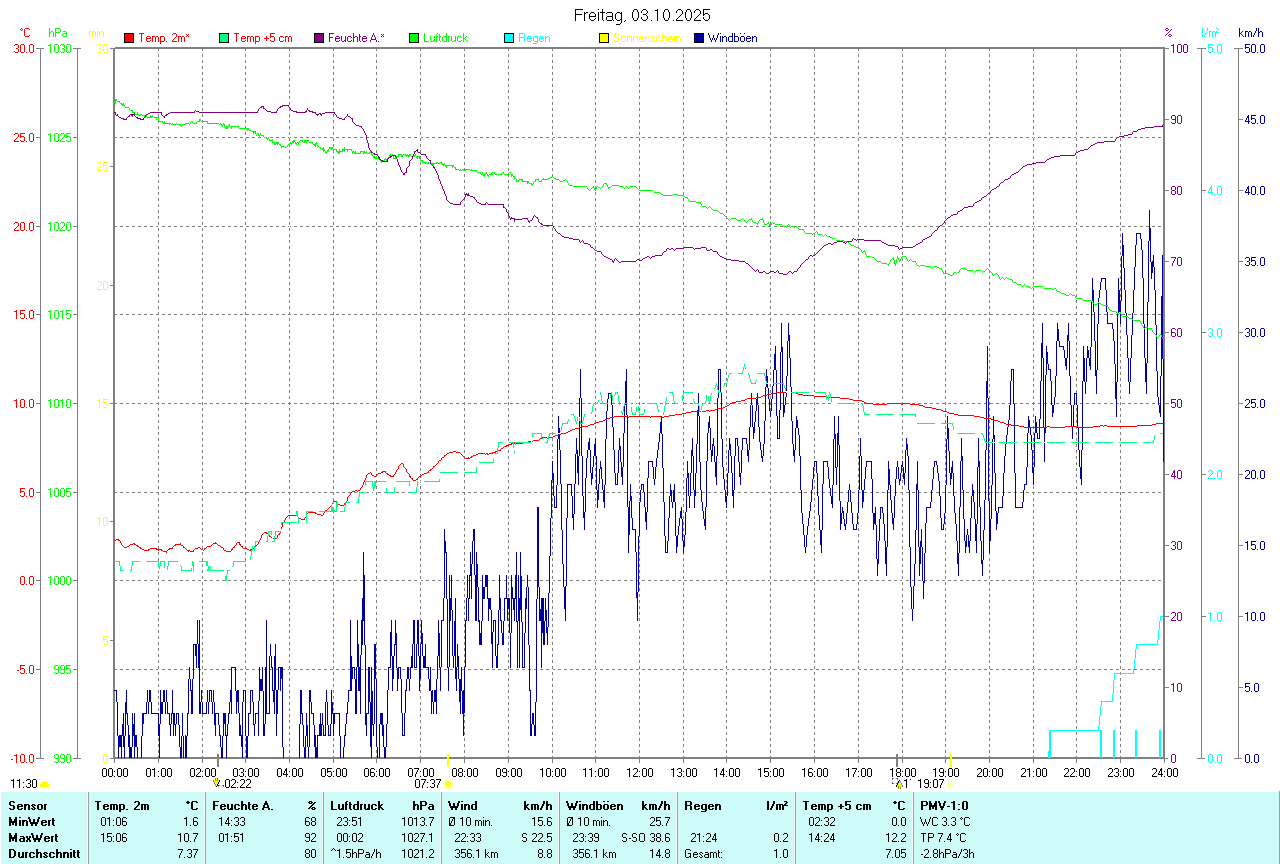Click the yellow sun icon beside 11:30
This screenshot has width=1280, height=864.
45,785
